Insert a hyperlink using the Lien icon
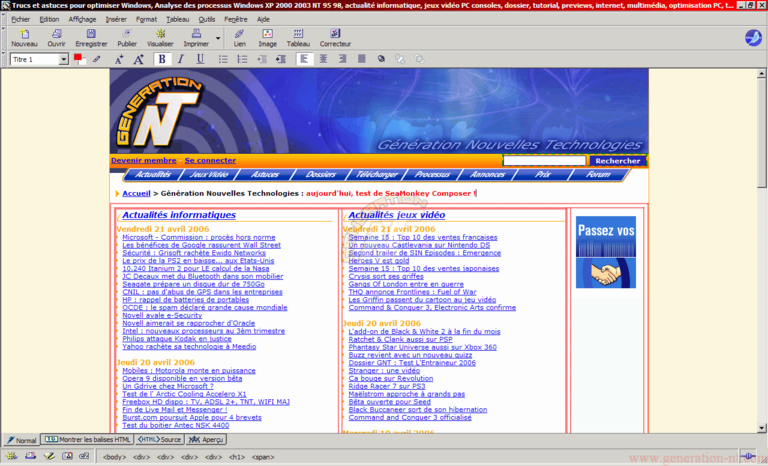768x466 pixels. 240,38
